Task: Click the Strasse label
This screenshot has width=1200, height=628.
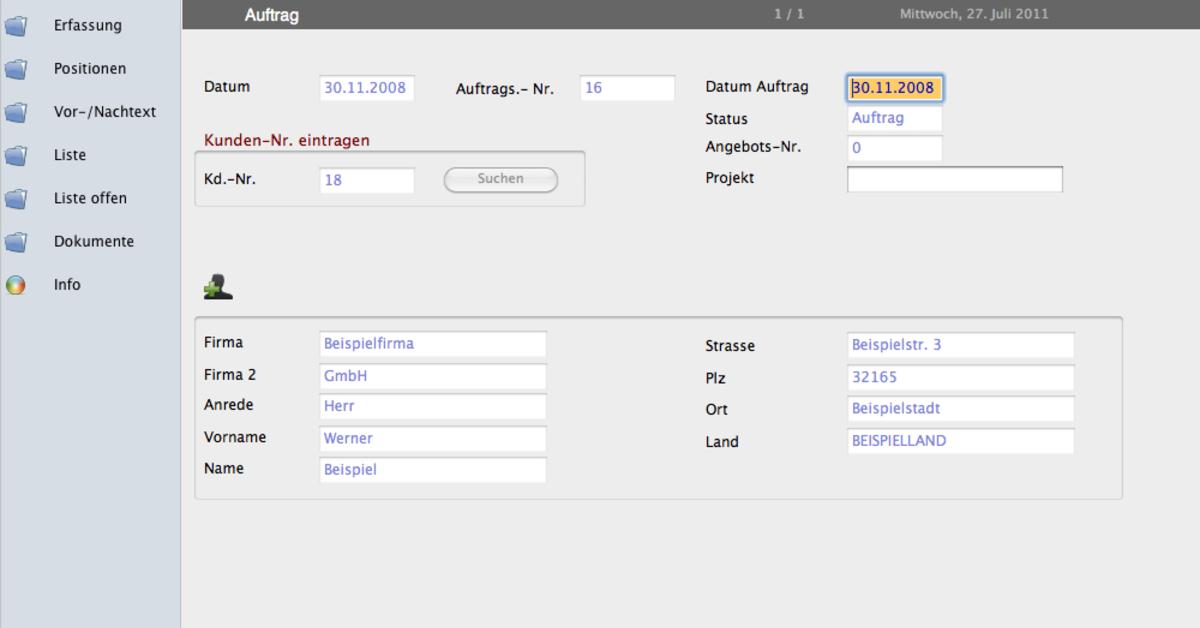Action: pos(730,346)
